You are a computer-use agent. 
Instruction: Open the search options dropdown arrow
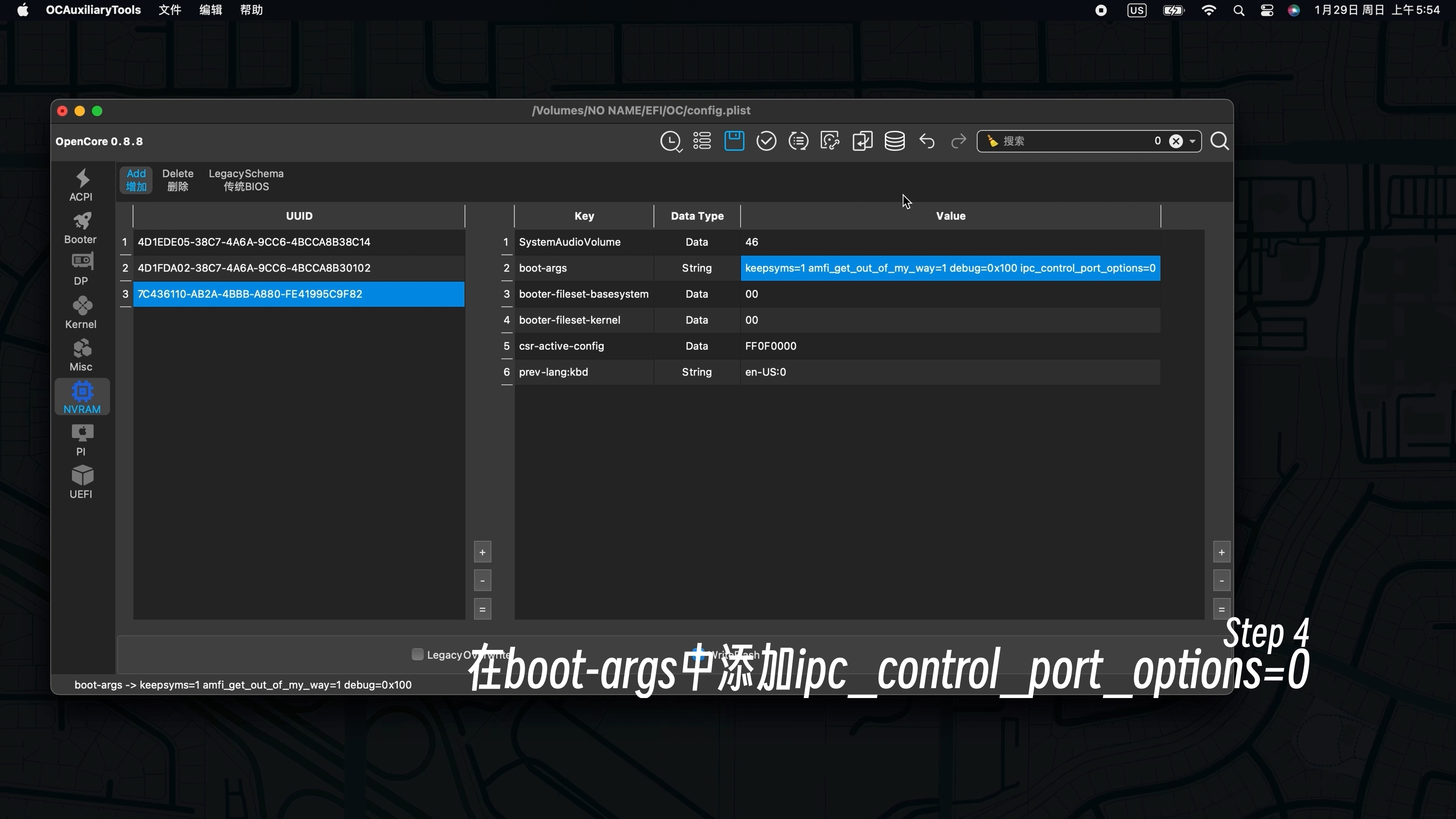pyautogui.click(x=1192, y=141)
